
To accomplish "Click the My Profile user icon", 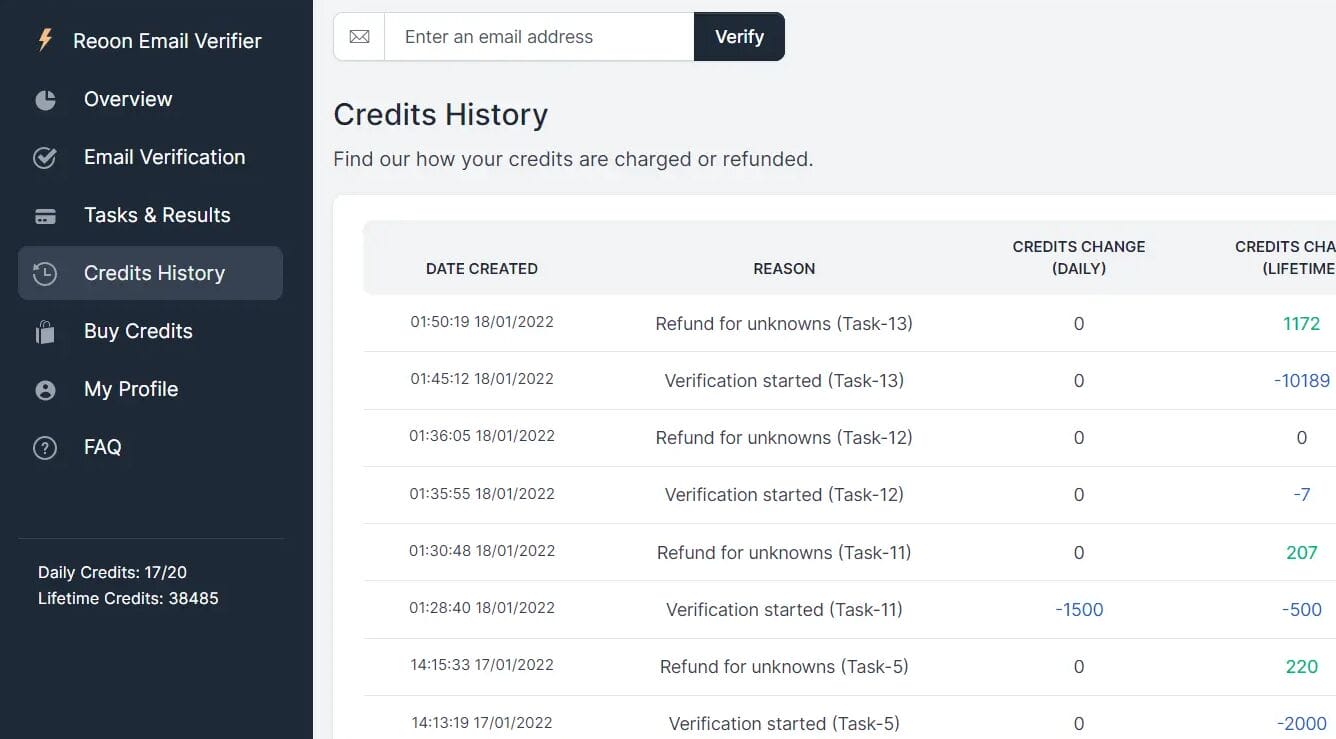I will (x=45, y=390).
